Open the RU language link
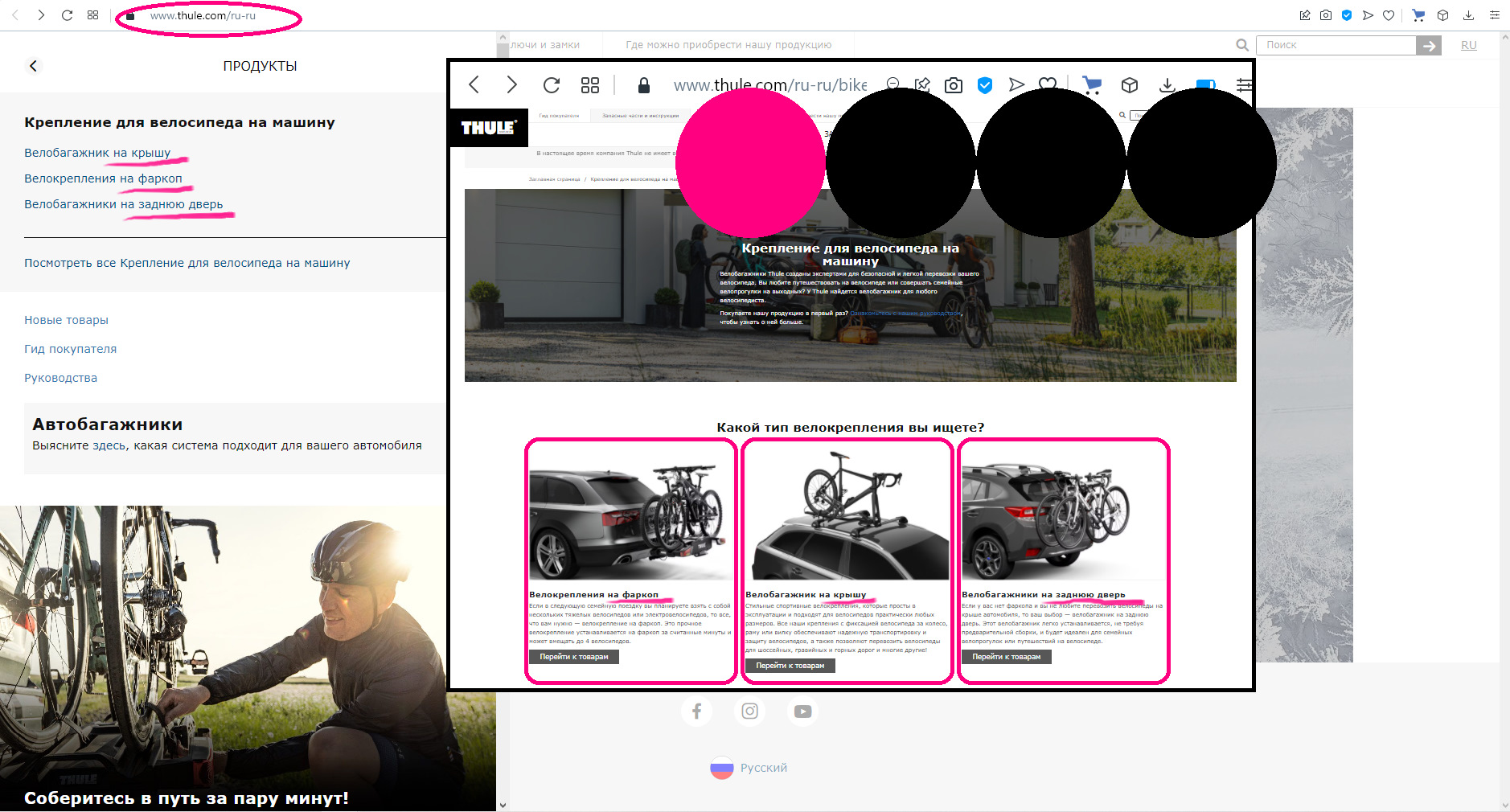The image size is (1510, 812). coord(1469,45)
